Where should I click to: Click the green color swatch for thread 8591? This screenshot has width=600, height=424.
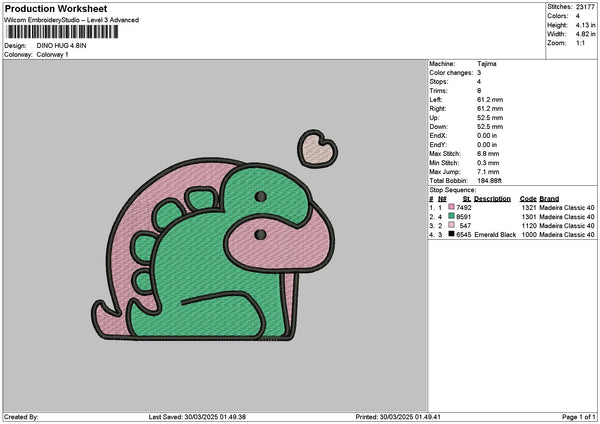452,216
